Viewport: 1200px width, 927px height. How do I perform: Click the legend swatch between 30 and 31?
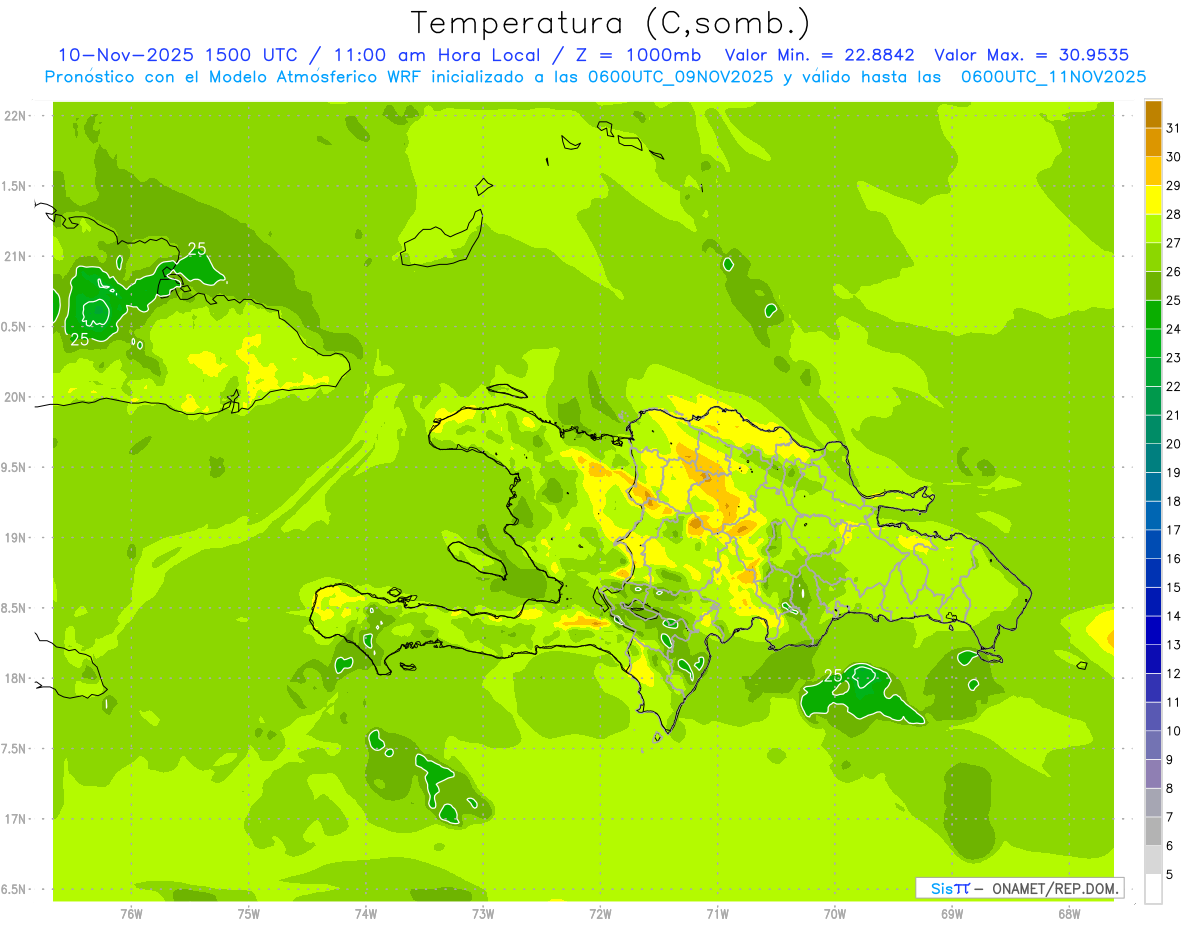[x=1153, y=142]
